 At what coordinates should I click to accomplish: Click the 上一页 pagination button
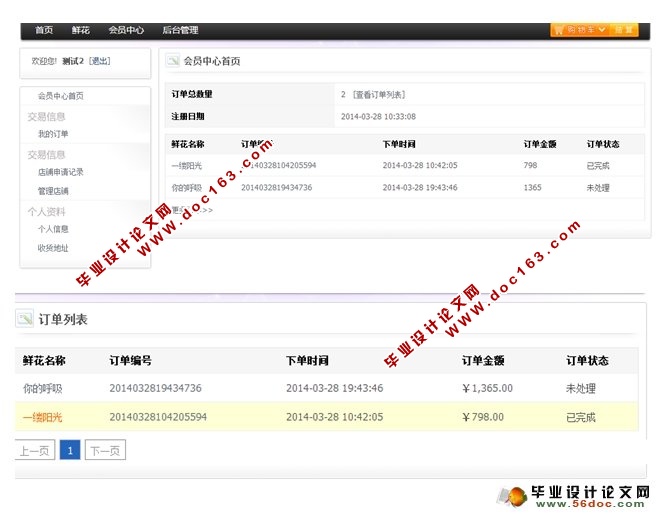coord(35,450)
